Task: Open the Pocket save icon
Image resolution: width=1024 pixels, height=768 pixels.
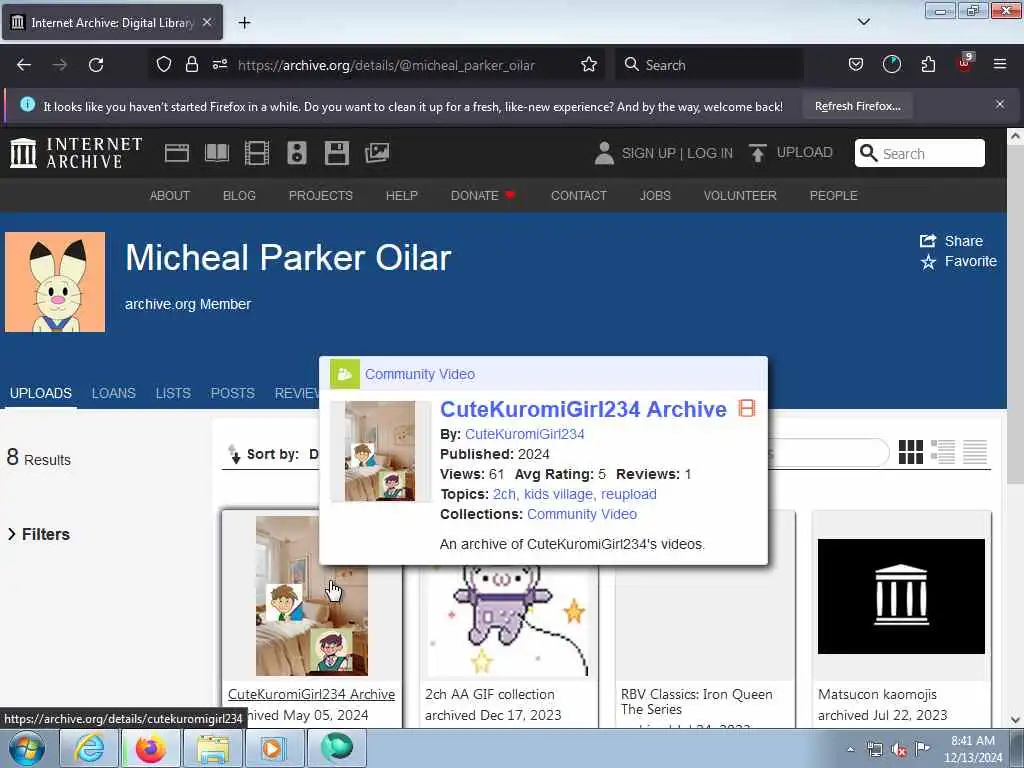Action: click(856, 65)
